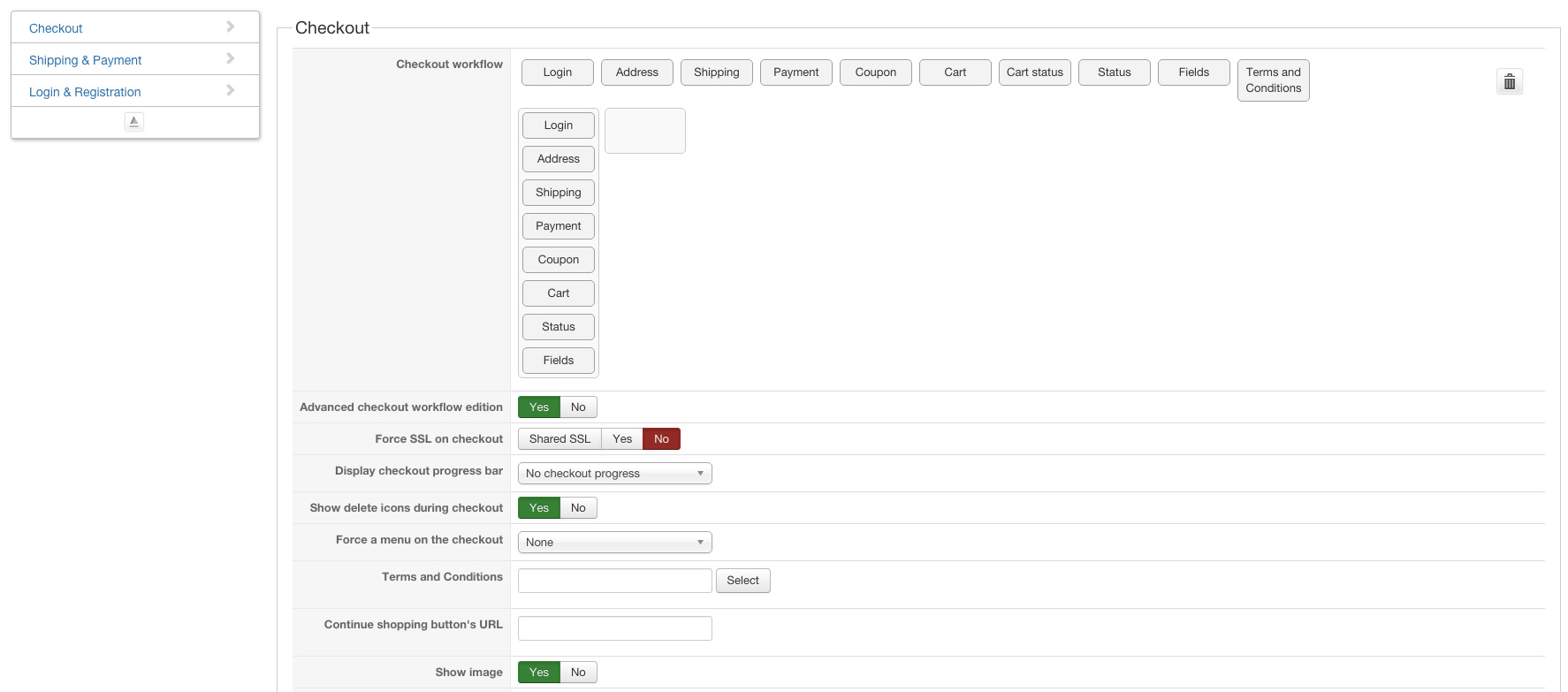Choose Shared SSL for Force SSL on checkout
The width and height of the screenshot is (1568, 692).
pyautogui.click(x=559, y=439)
